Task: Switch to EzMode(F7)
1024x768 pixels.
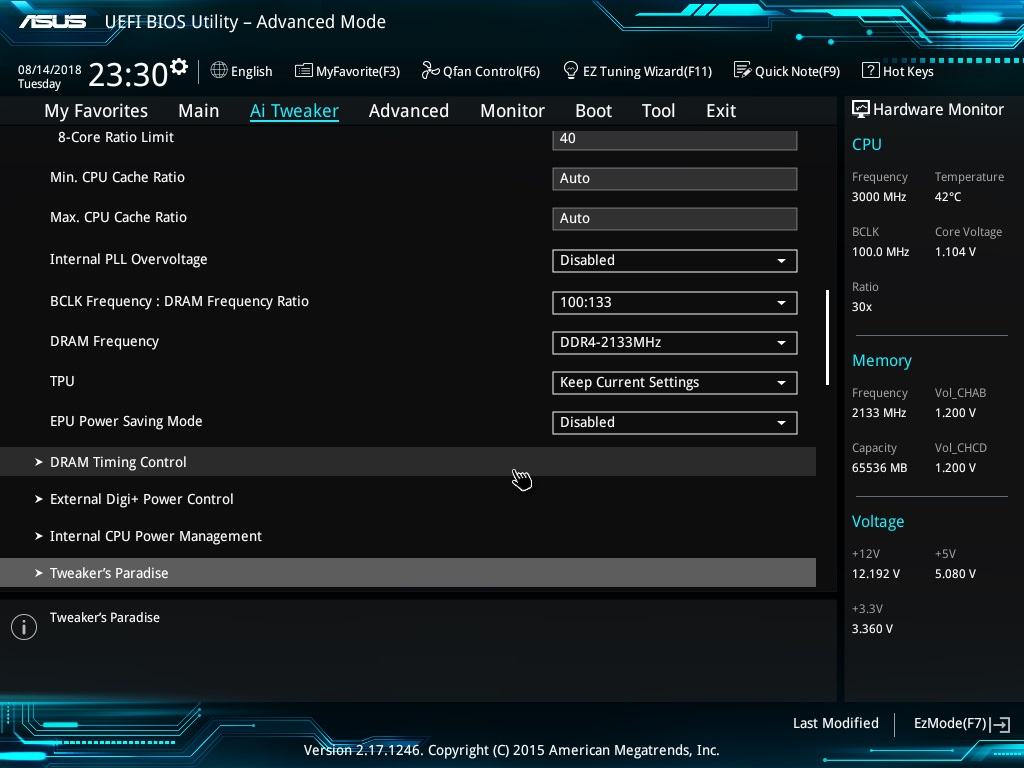Action: 961,724
